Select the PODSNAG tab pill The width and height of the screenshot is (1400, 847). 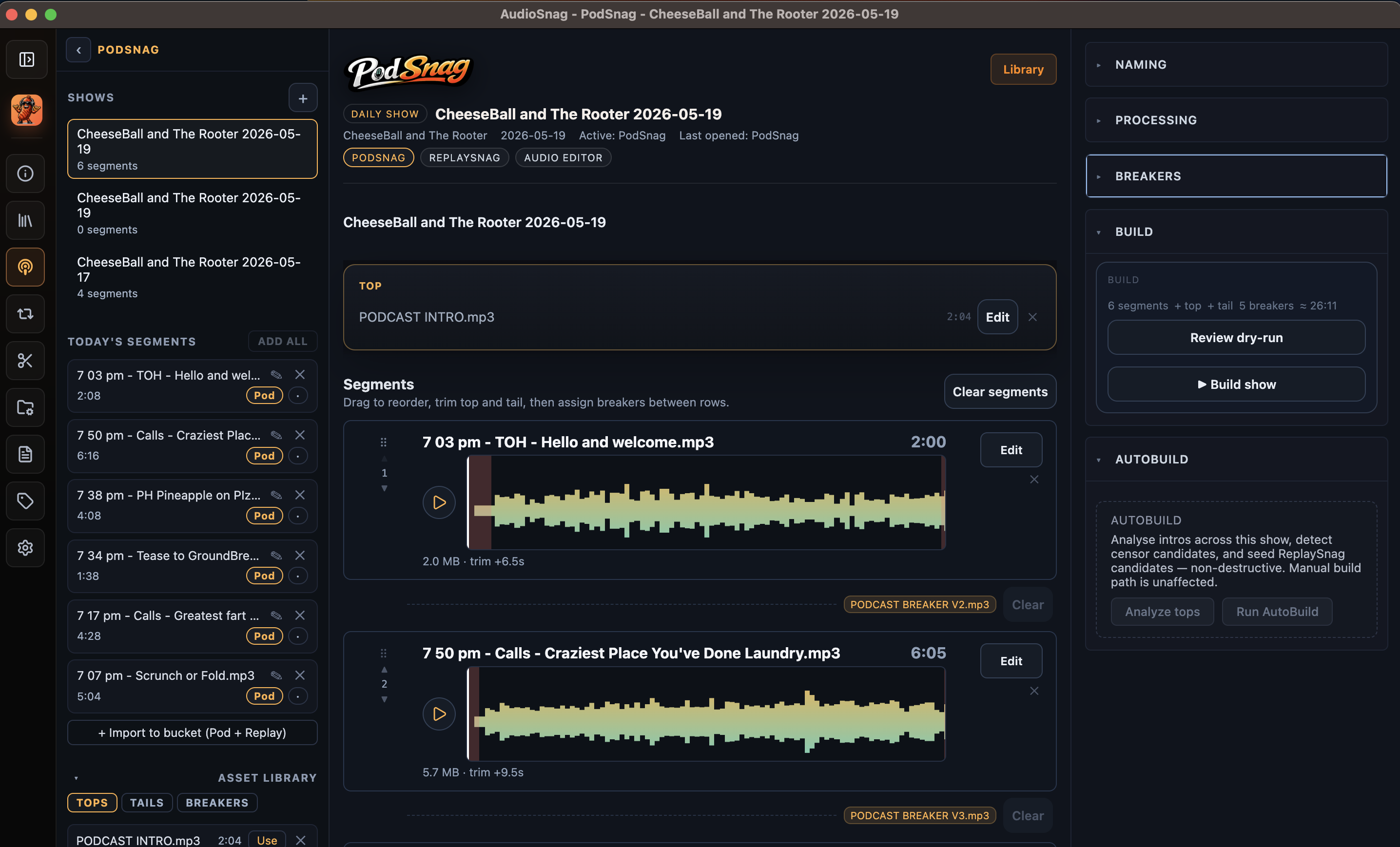pyautogui.click(x=378, y=157)
